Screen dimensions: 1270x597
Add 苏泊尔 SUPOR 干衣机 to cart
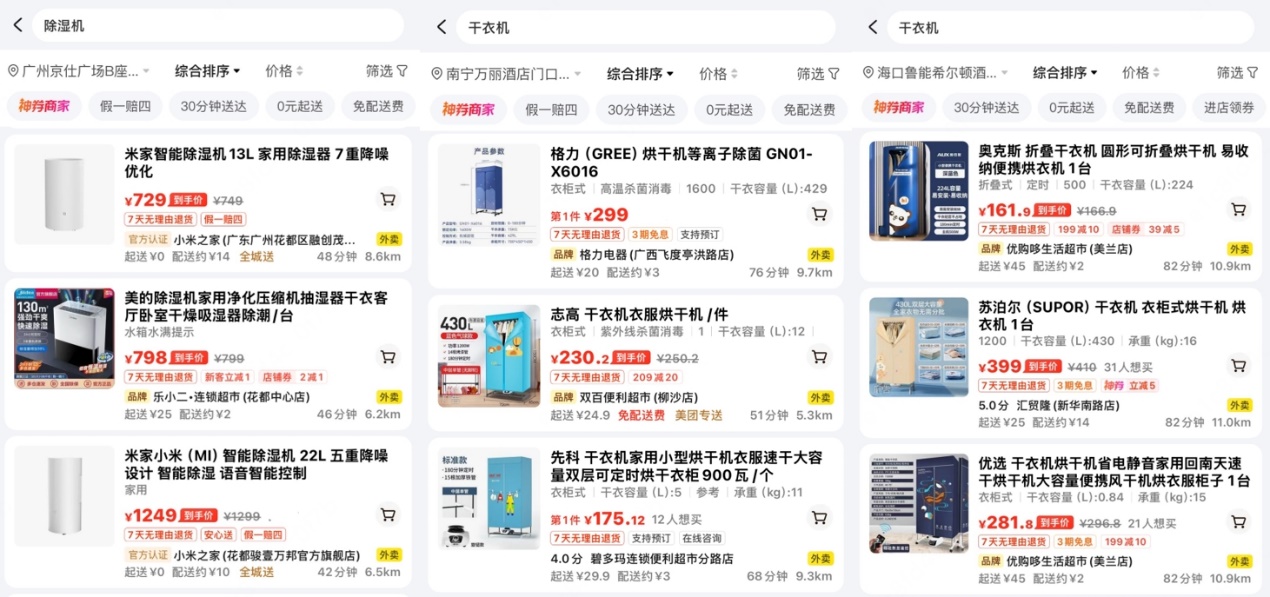pyautogui.click(x=1238, y=365)
